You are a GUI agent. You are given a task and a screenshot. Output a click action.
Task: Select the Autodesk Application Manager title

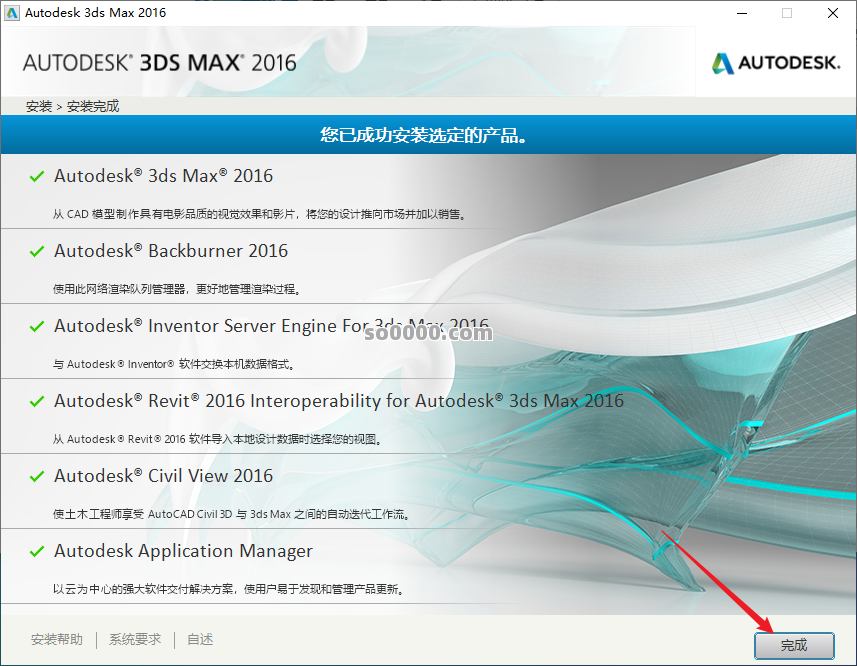[183, 551]
